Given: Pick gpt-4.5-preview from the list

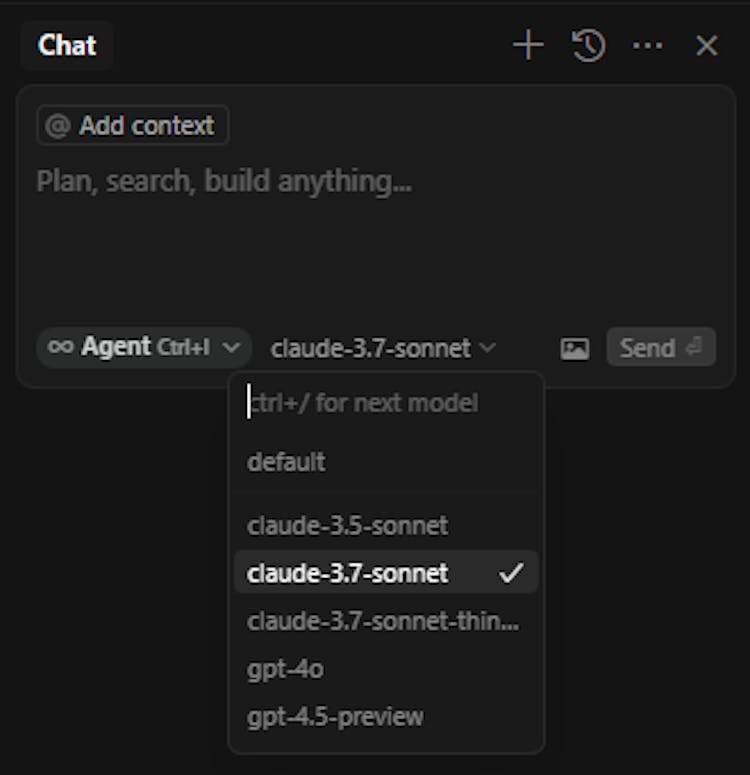Looking at the screenshot, I should coord(335,716).
